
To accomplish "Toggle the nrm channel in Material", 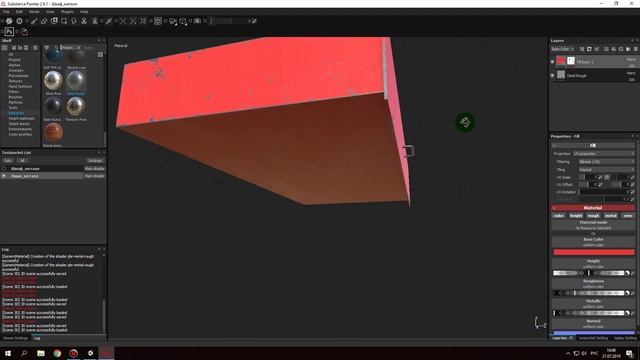I will pyautogui.click(x=628, y=216).
